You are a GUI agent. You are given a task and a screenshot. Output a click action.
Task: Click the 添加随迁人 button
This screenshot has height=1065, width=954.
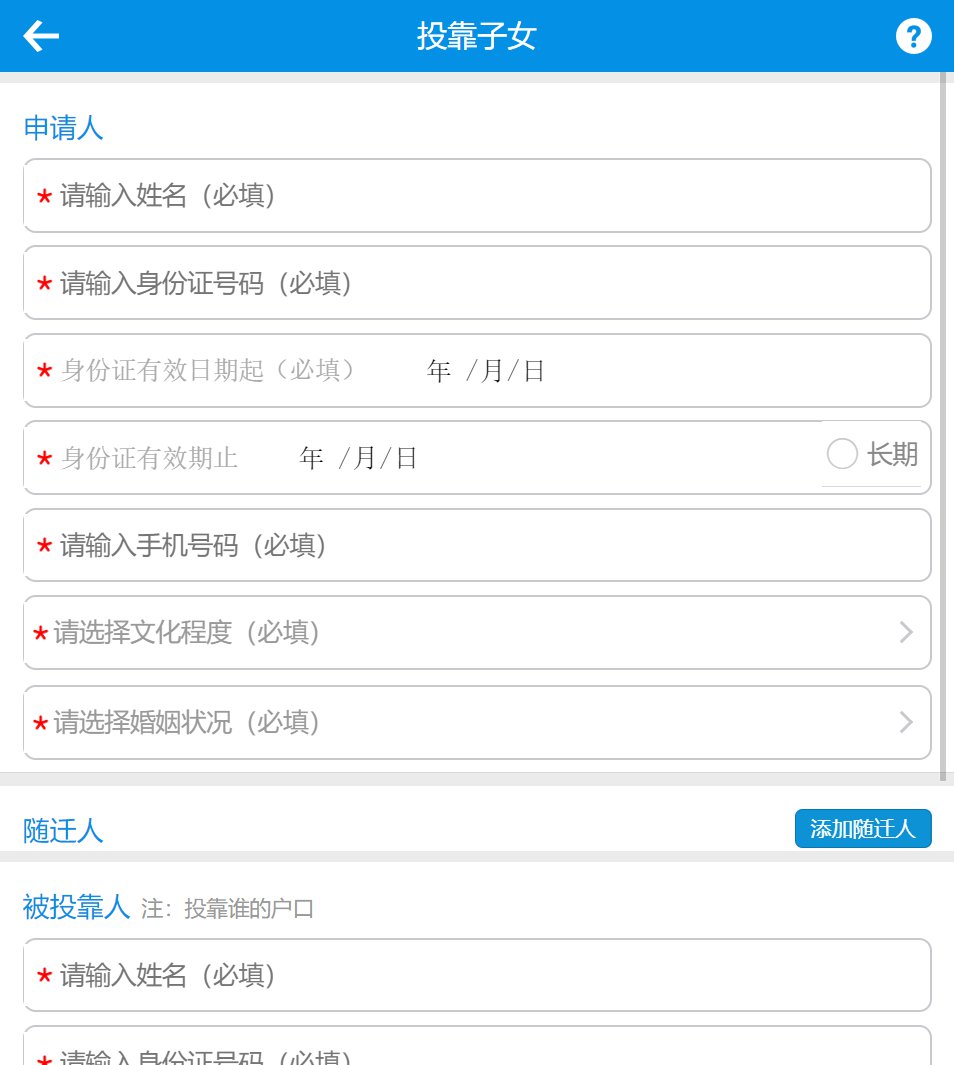point(863,828)
